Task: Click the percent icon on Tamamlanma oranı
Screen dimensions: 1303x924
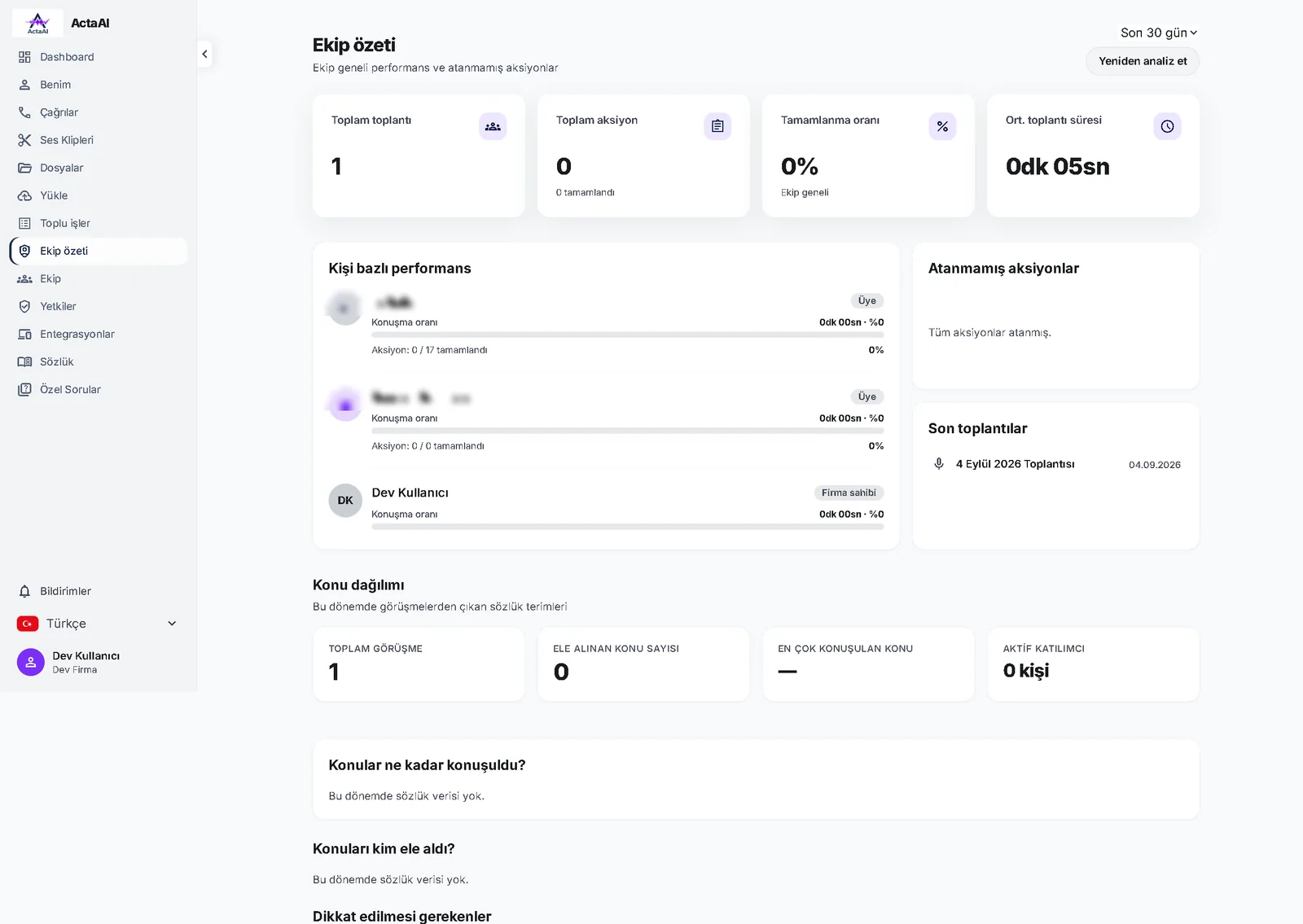Action: (942, 126)
